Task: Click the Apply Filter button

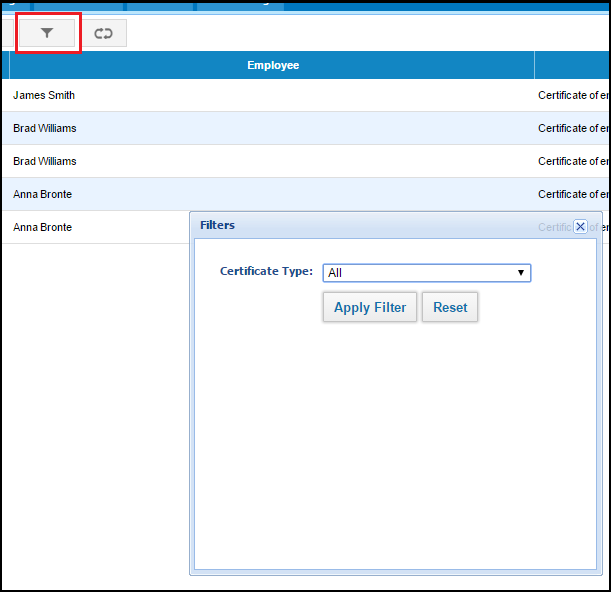Action: [x=370, y=307]
